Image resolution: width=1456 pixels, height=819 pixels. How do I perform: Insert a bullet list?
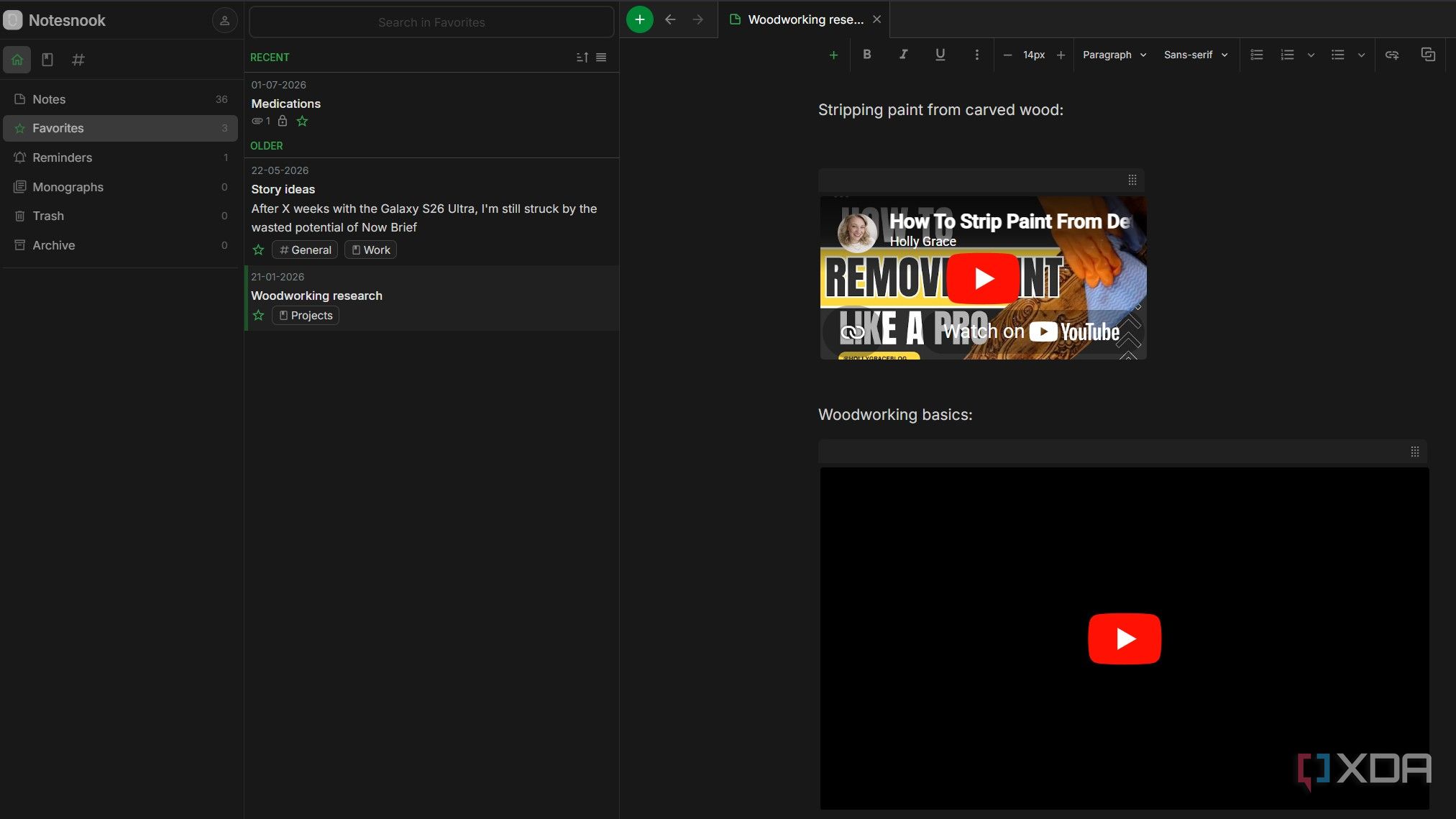click(1337, 55)
